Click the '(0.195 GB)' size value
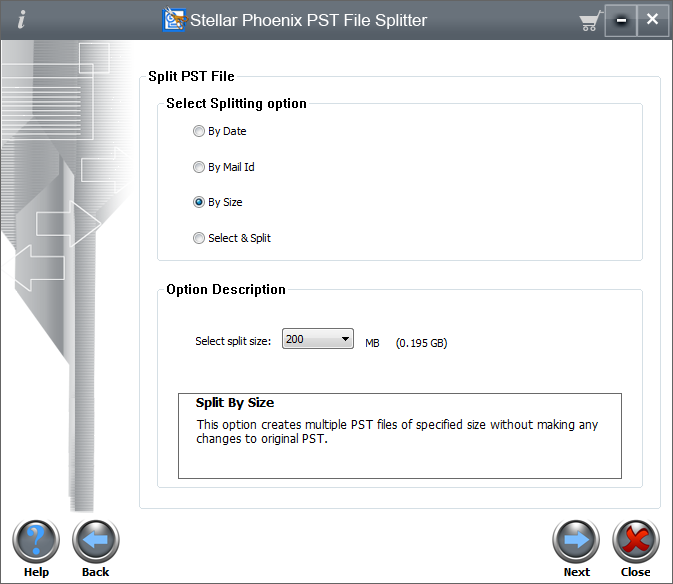673x584 pixels. [421, 343]
